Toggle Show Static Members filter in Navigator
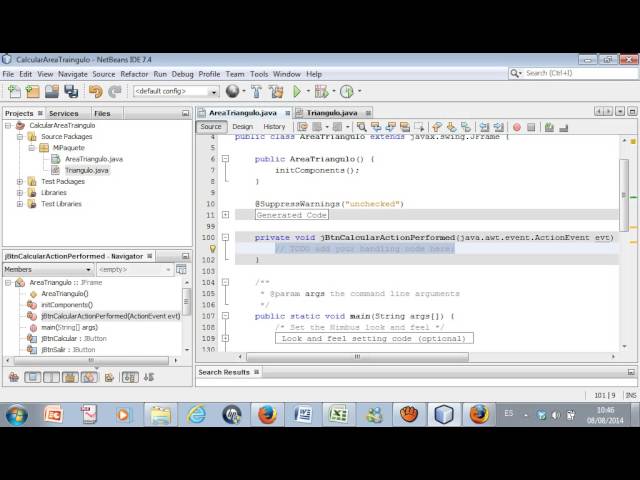640x480 pixels. pyautogui.click(x=51, y=377)
